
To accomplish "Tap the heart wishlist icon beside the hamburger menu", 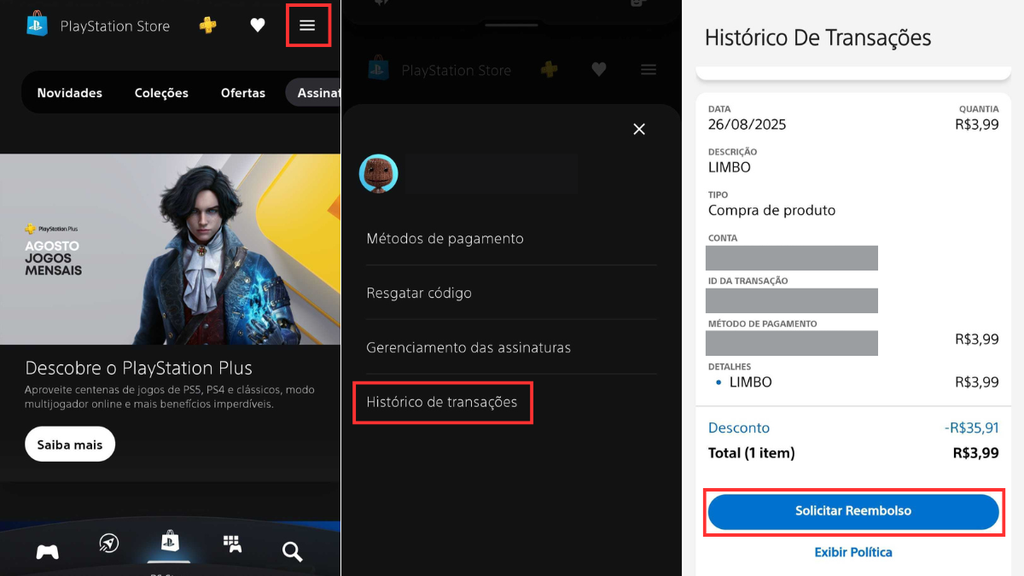I will [x=257, y=25].
